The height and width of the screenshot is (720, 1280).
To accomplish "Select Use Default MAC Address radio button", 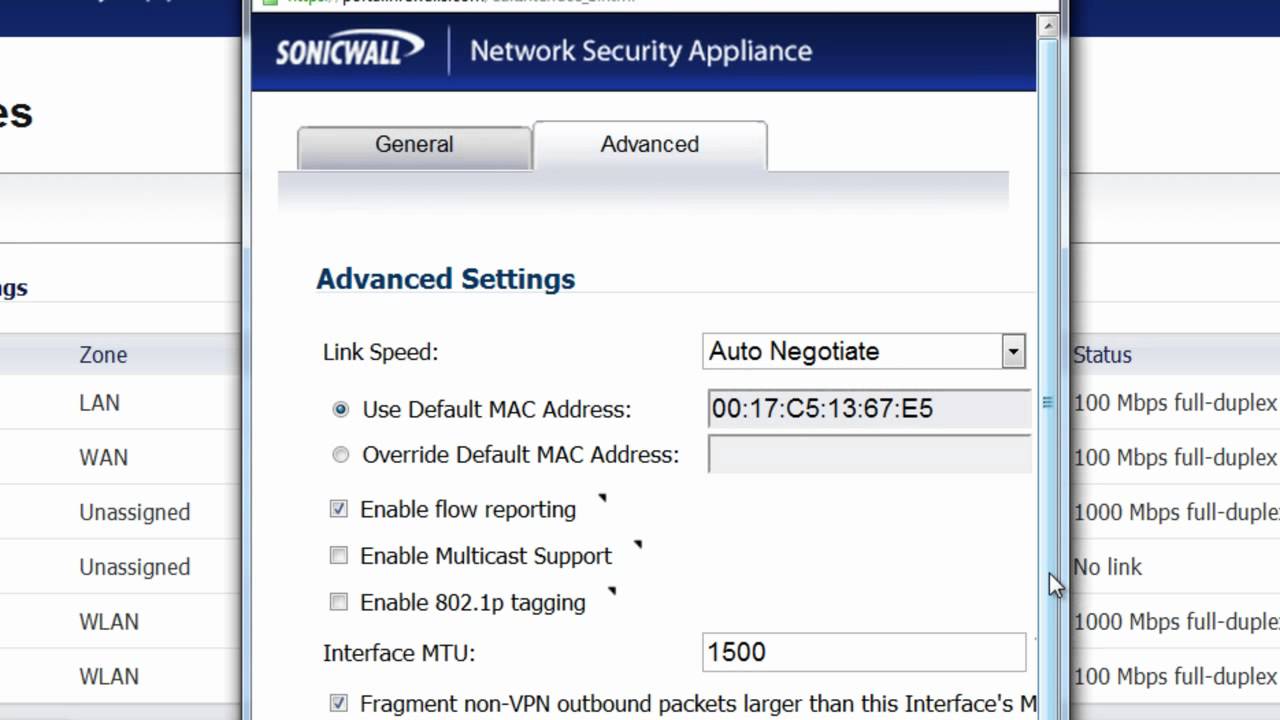I will 341,409.
